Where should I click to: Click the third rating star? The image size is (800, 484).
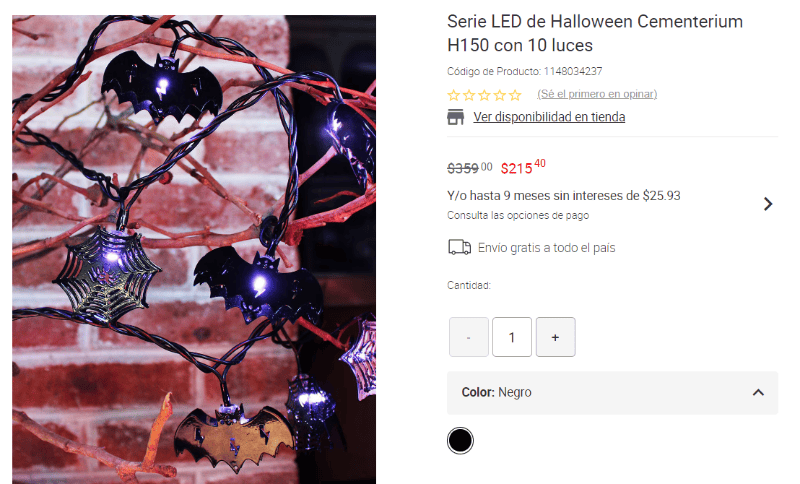484,95
